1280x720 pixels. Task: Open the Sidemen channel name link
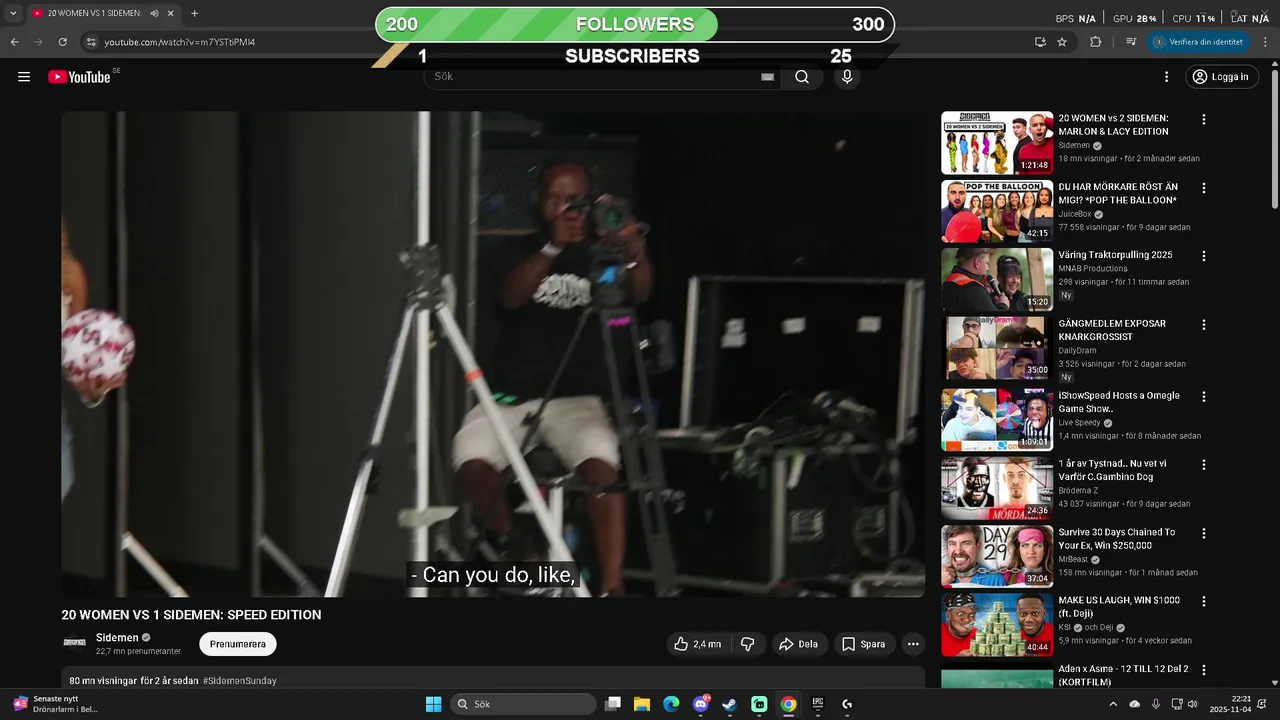click(x=117, y=638)
